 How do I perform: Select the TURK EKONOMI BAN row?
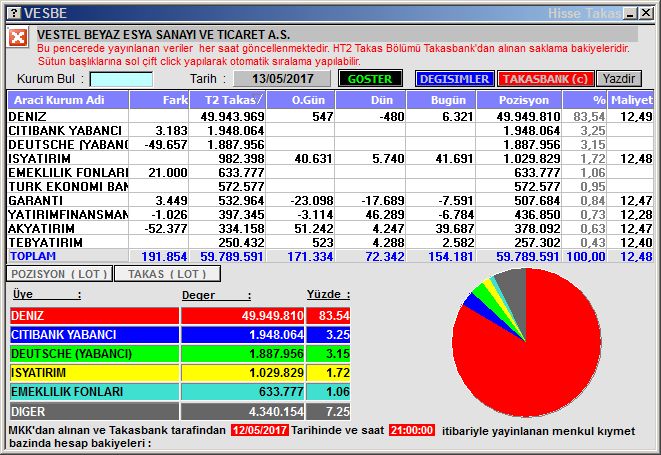330,186
